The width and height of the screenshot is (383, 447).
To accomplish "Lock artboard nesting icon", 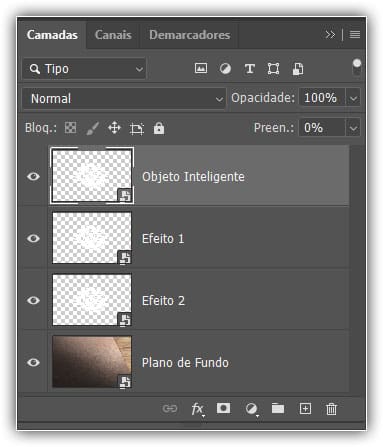I will pyautogui.click(x=137, y=129).
